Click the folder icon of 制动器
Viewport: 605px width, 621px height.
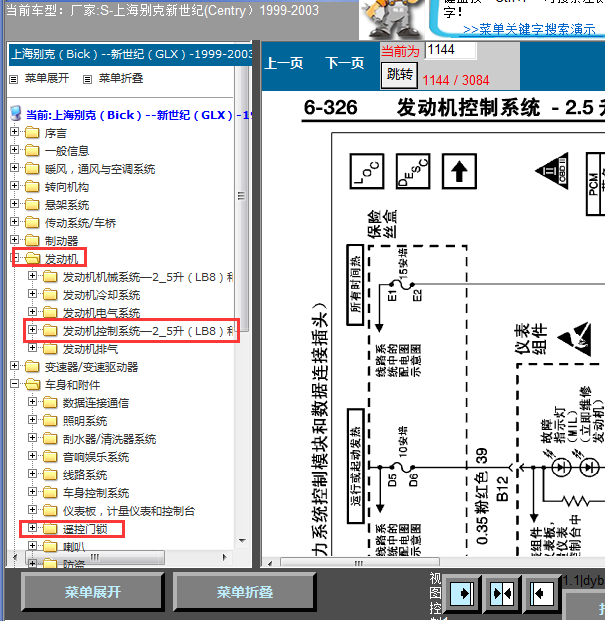pyautogui.click(x=32, y=240)
